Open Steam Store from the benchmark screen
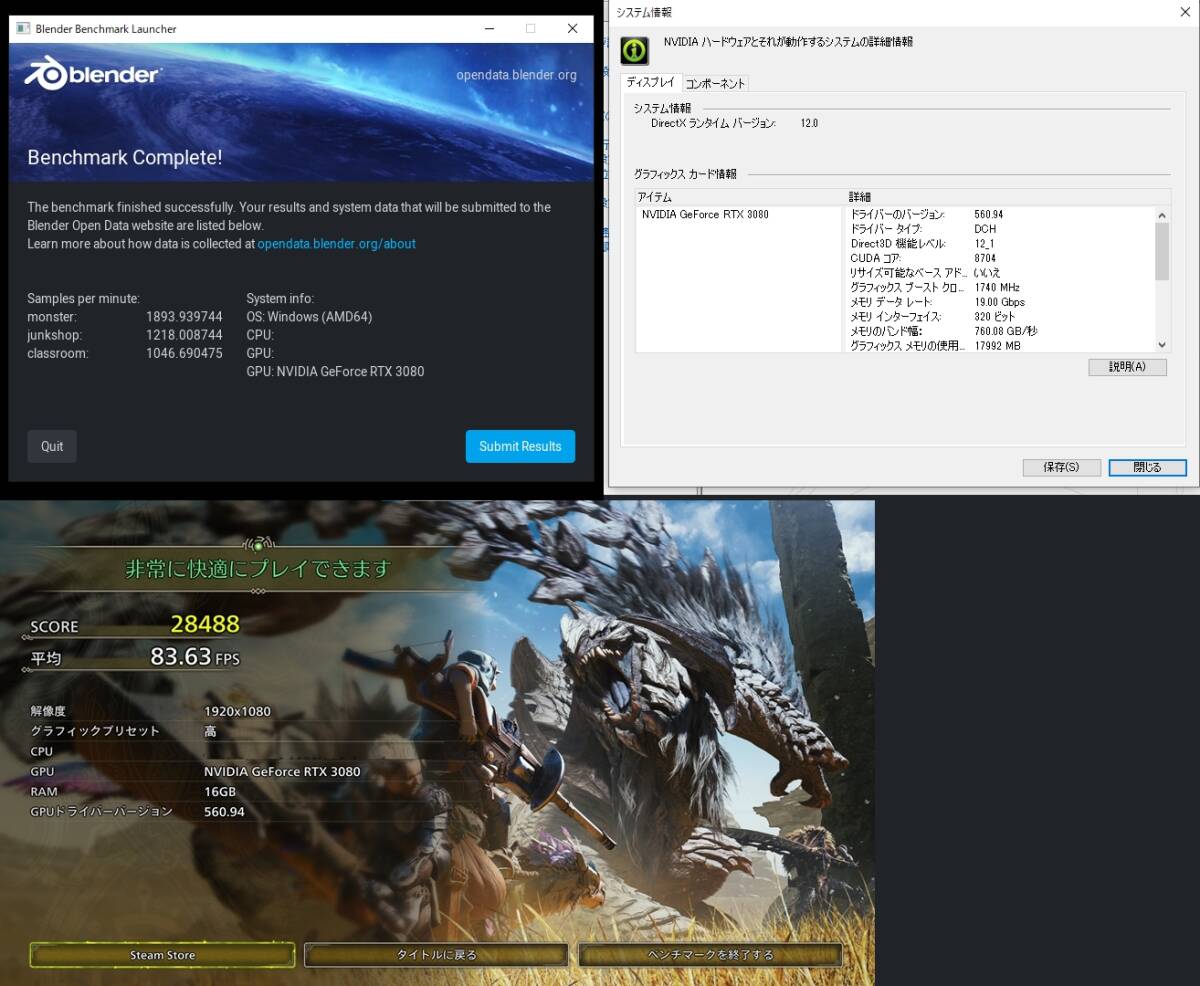Image resolution: width=1200 pixels, height=986 pixels. tap(162, 955)
